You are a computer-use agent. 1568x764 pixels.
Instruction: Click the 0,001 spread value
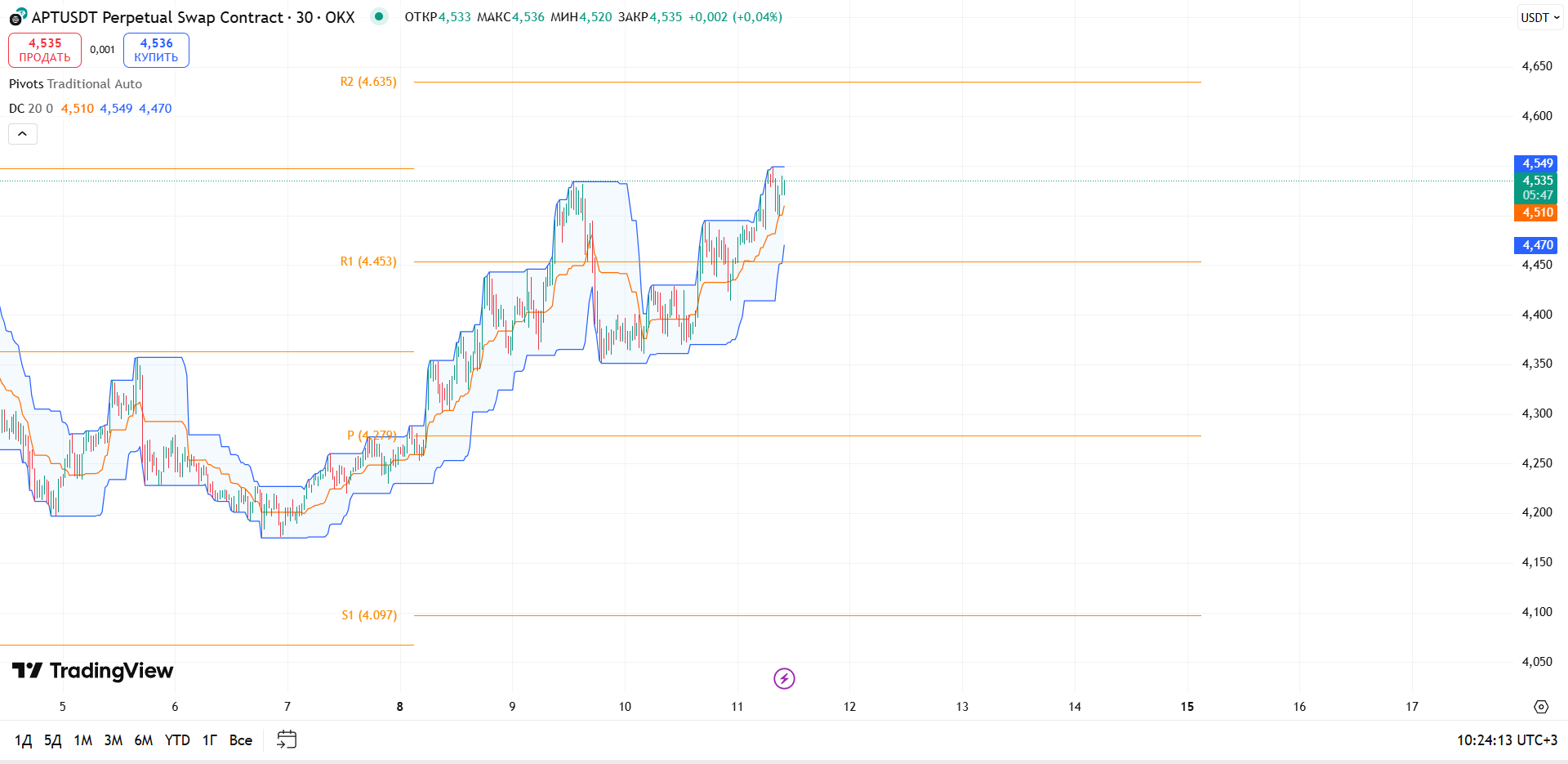click(x=102, y=50)
